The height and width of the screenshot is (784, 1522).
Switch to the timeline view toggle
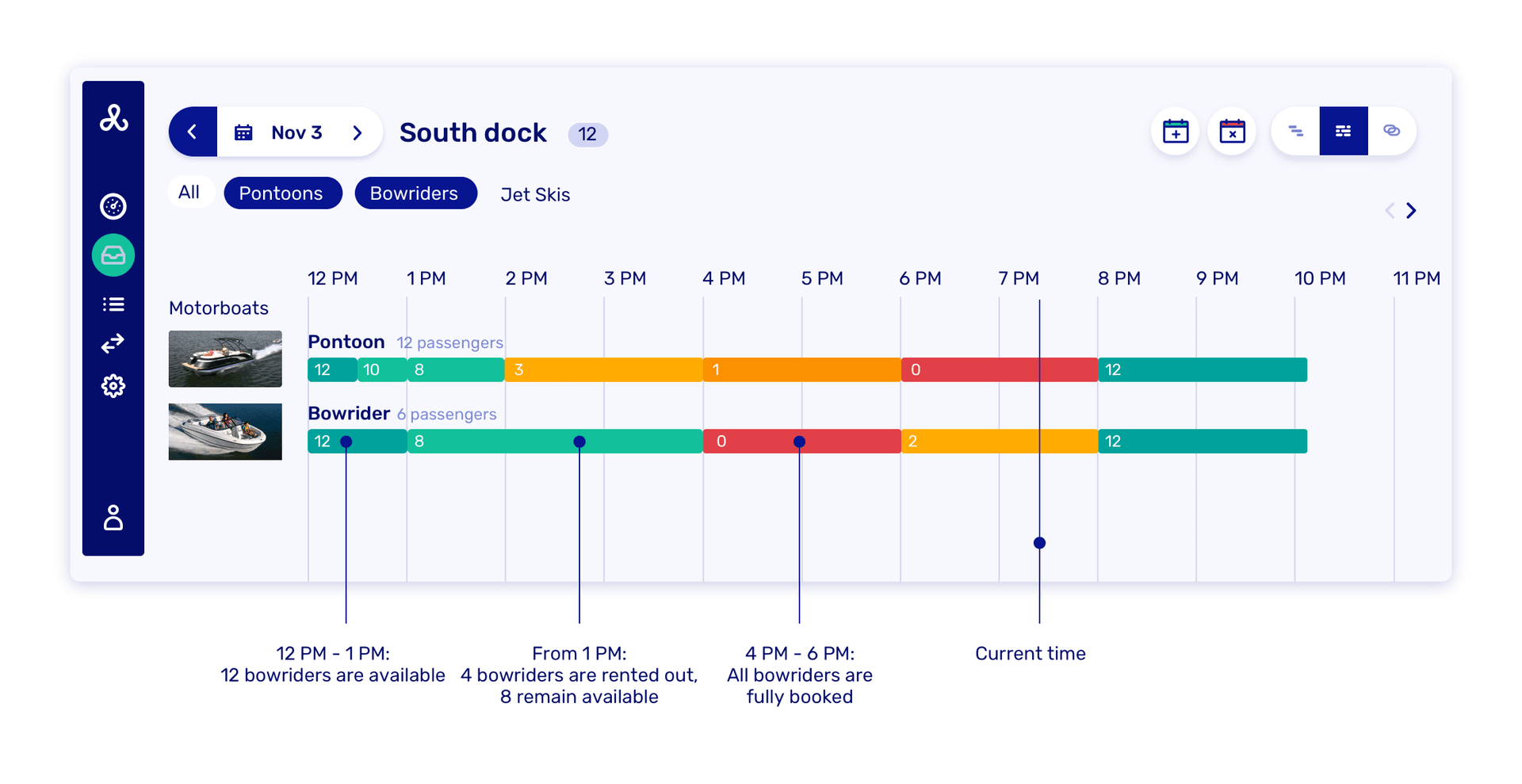click(1297, 131)
